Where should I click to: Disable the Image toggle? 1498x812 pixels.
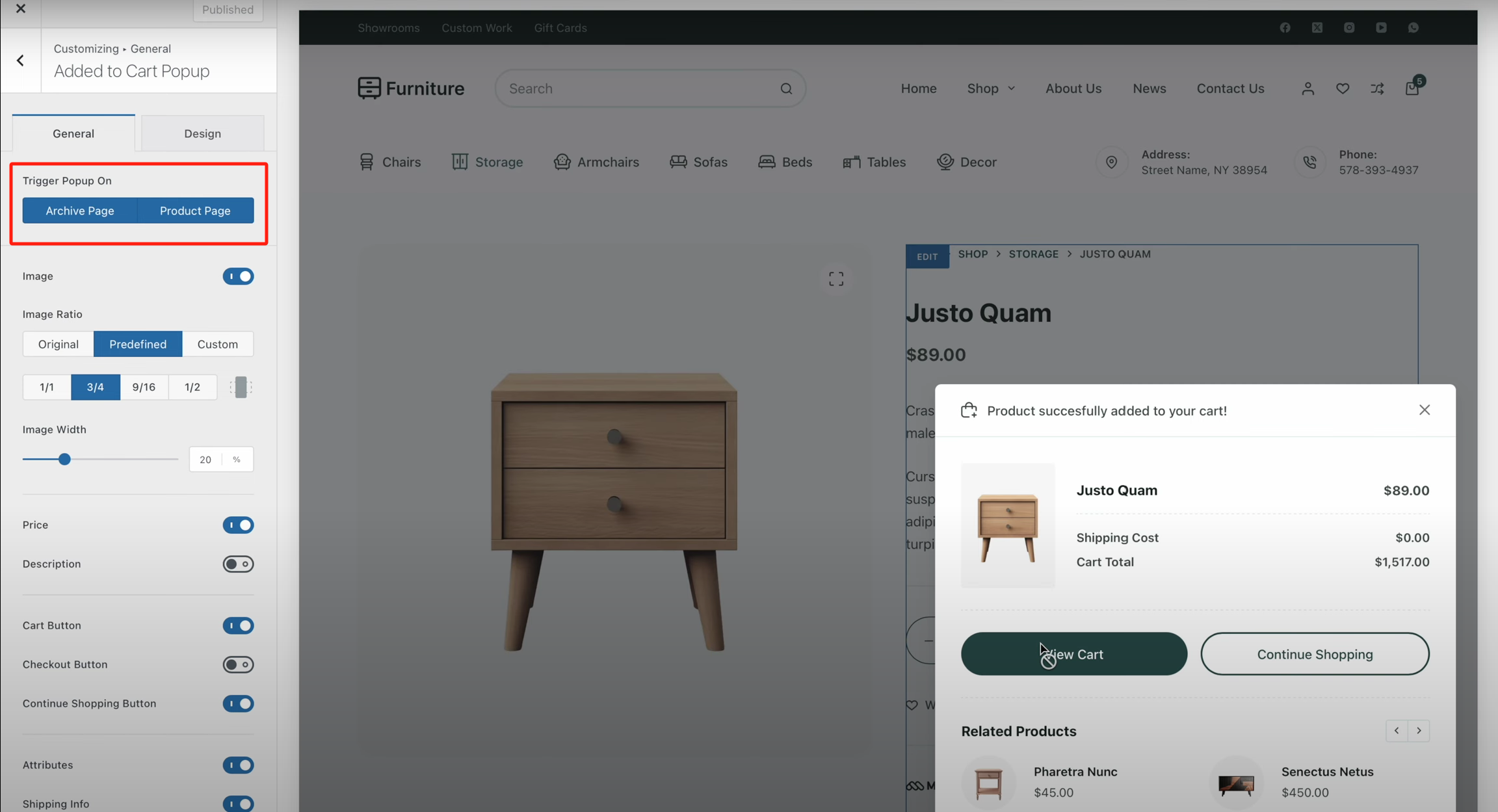(x=238, y=276)
